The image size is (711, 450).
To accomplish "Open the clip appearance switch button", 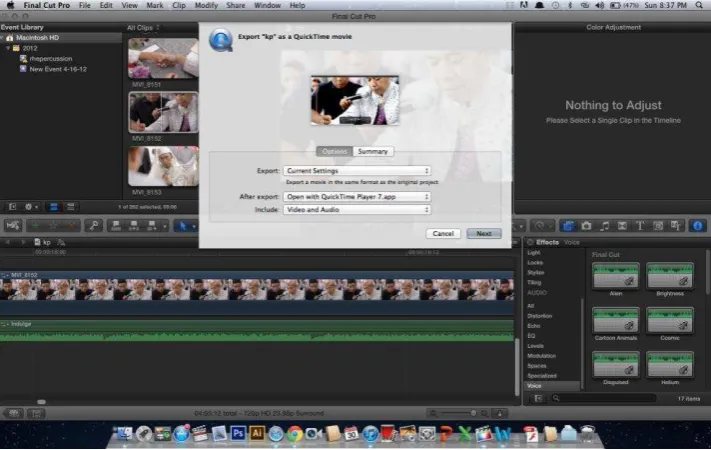I will tap(500, 413).
